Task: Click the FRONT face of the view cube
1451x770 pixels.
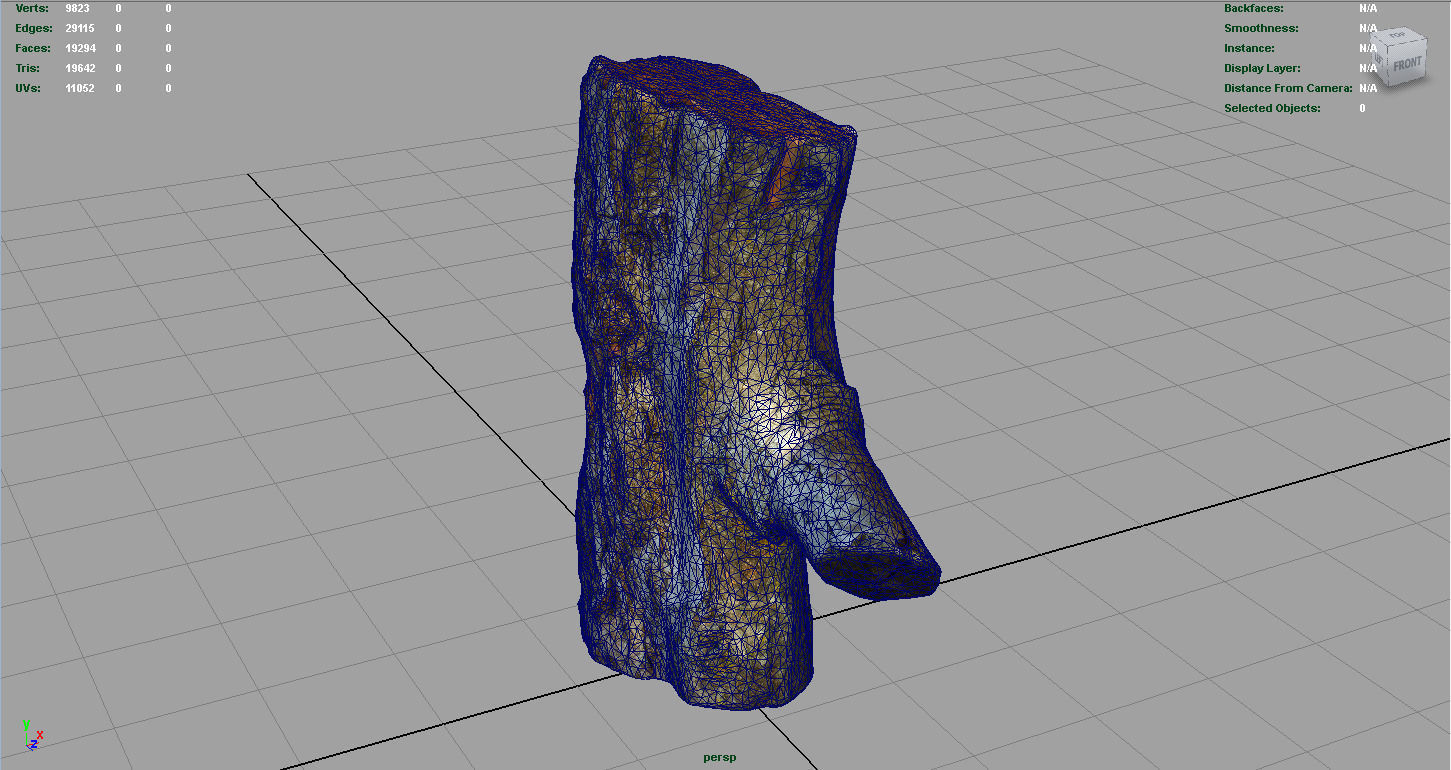Action: 1406,63
